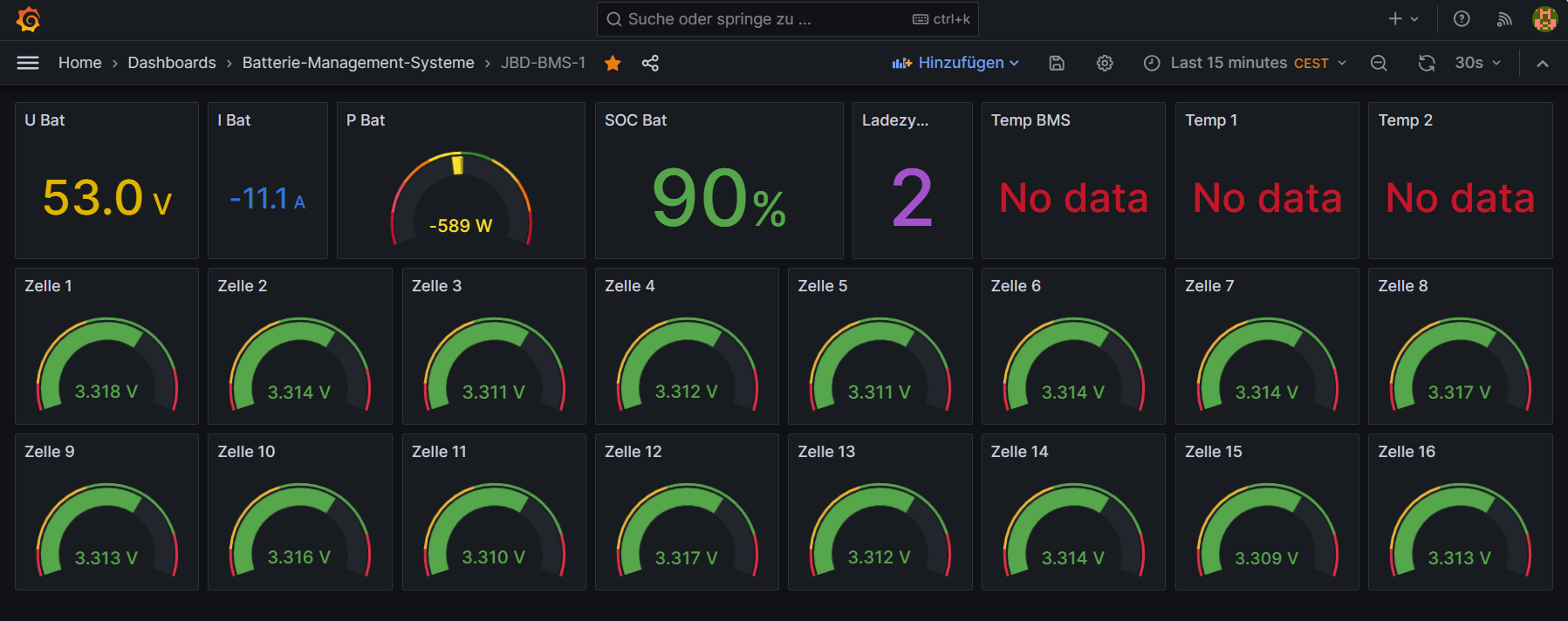Zoom out the time range
Screen dimensions: 1568x621
pos(1379,63)
